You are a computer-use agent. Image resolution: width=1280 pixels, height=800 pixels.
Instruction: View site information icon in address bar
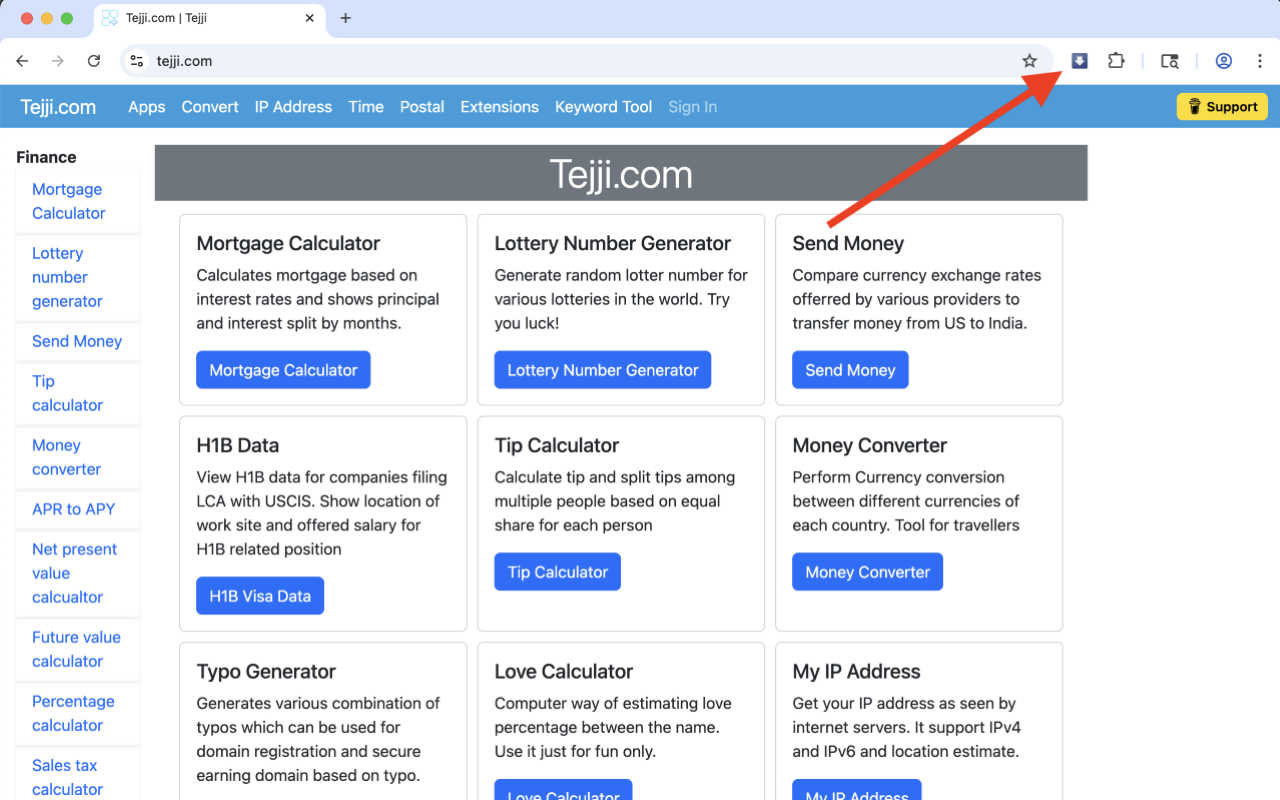138,61
